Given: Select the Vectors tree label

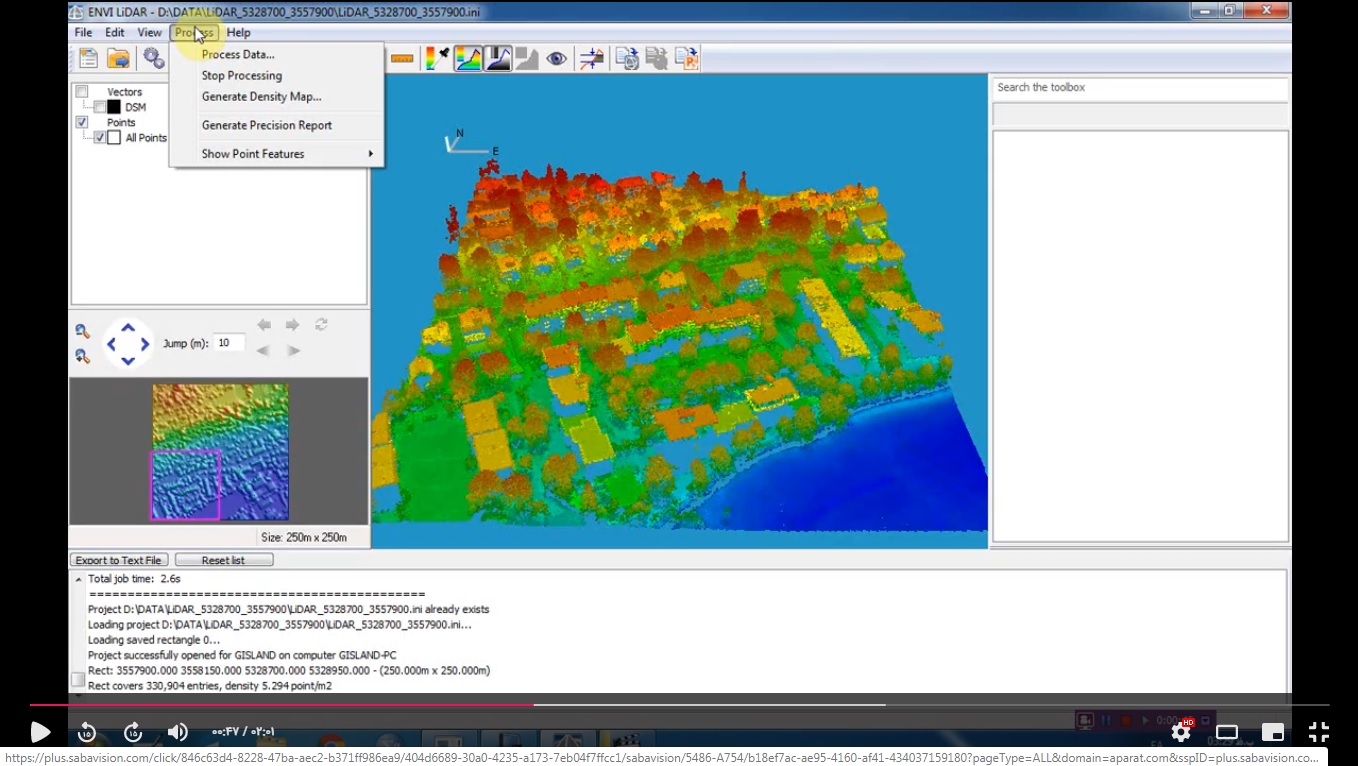Looking at the screenshot, I should [x=125, y=92].
